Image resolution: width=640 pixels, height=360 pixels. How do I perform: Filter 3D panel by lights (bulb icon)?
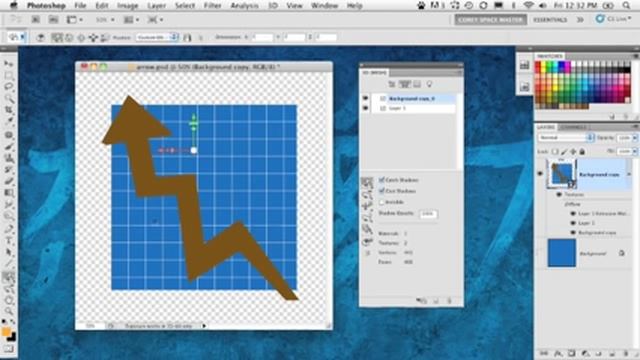point(429,84)
